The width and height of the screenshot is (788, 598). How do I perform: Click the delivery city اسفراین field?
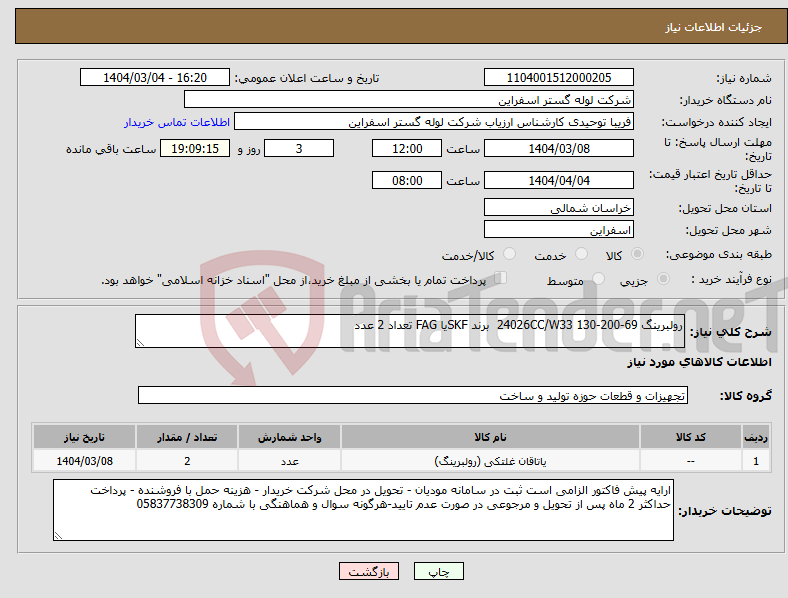coord(559,230)
